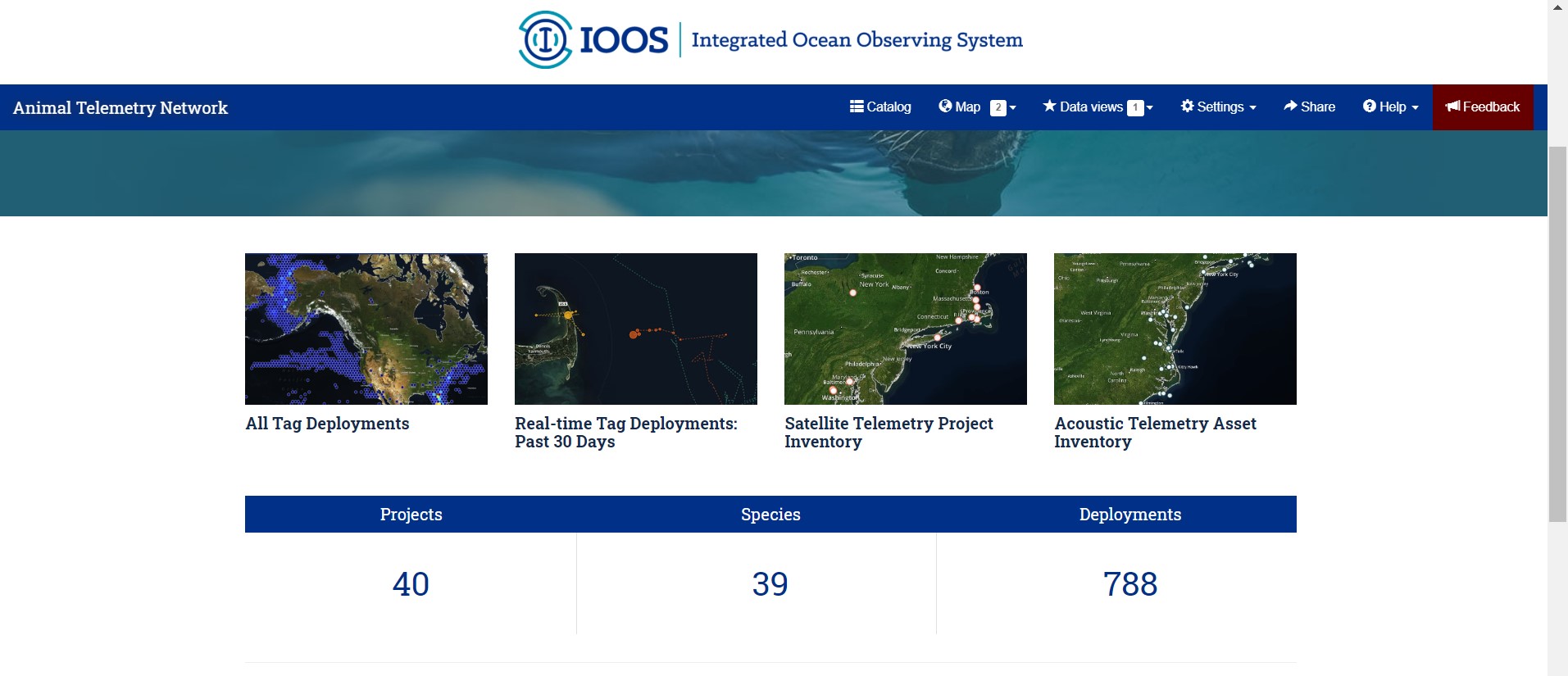
Task: Open the All Tag Deployments link
Action: pyautogui.click(x=327, y=424)
